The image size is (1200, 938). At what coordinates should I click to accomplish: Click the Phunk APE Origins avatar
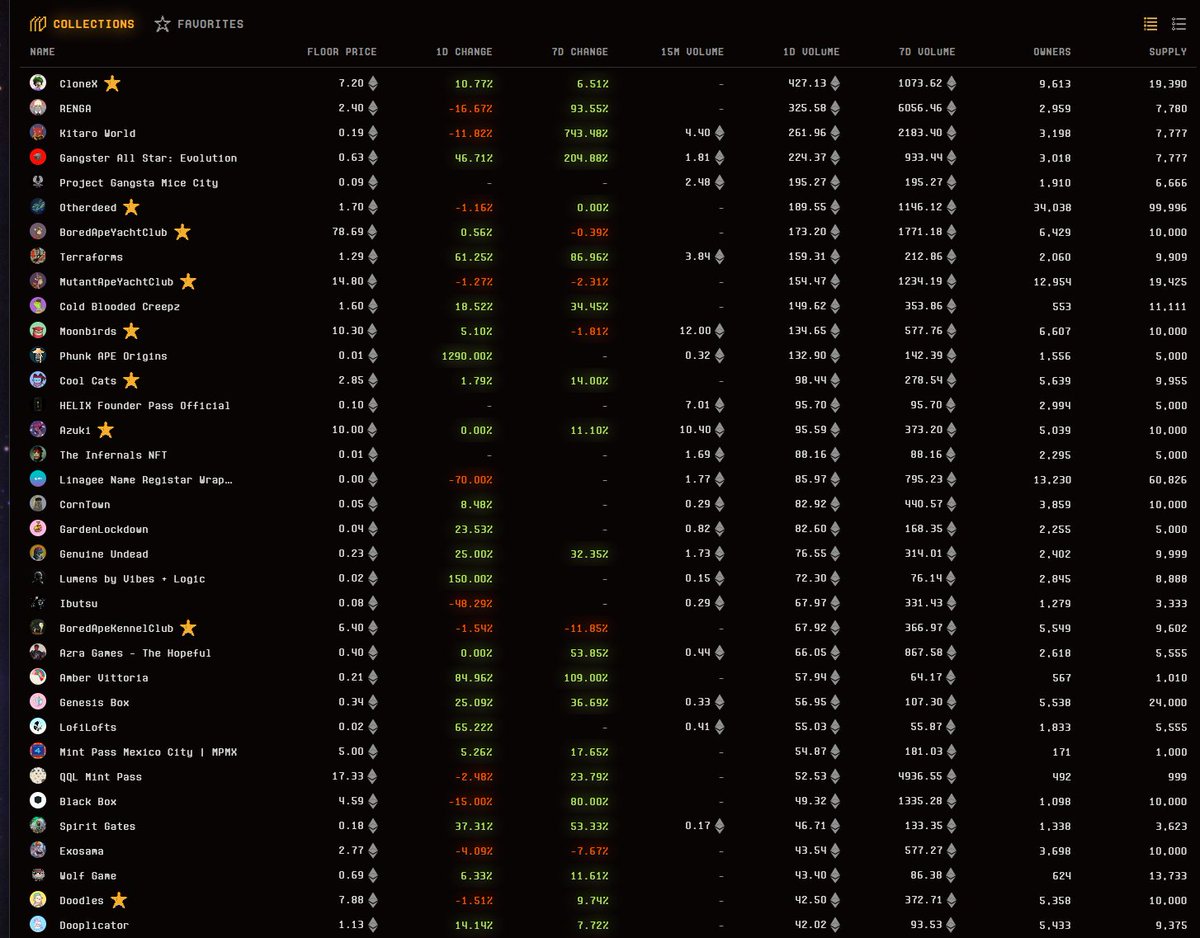(x=38, y=355)
